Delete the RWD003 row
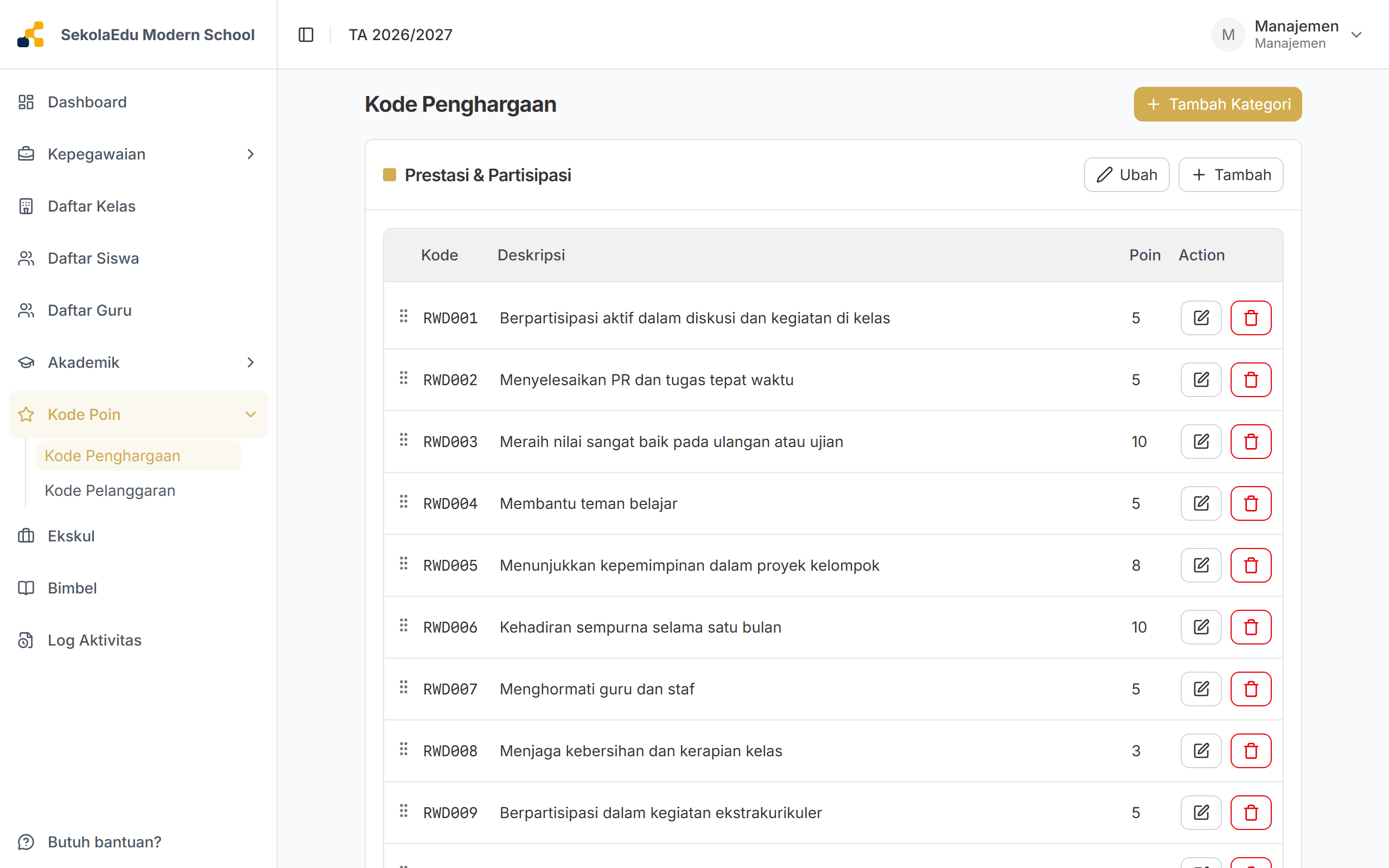This screenshot has height=868, width=1389. pos(1251,442)
